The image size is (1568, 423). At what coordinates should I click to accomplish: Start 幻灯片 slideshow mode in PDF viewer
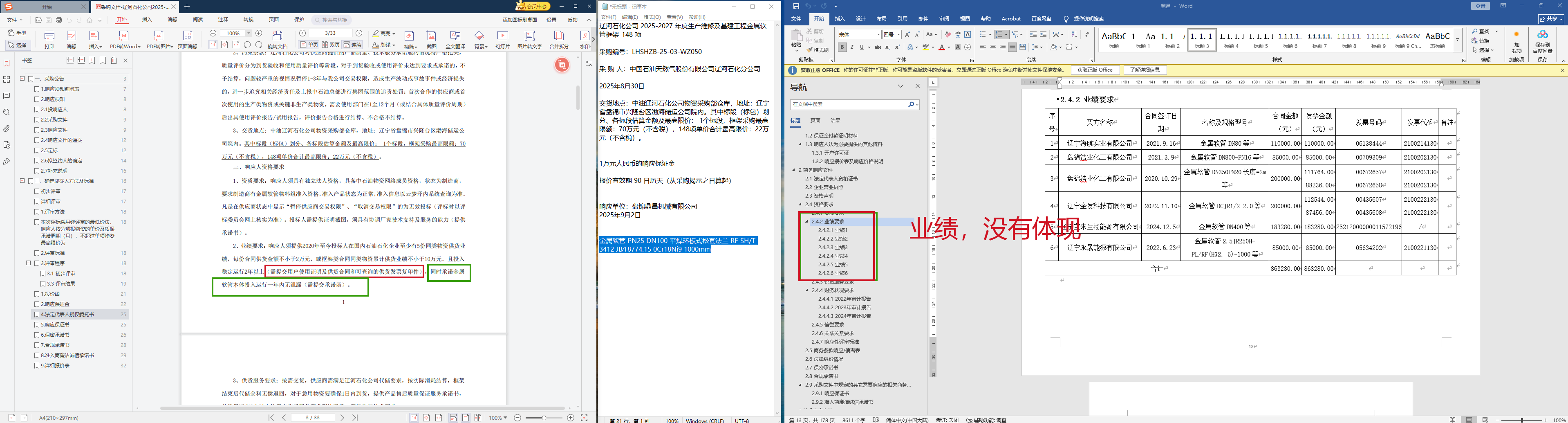pos(503,39)
